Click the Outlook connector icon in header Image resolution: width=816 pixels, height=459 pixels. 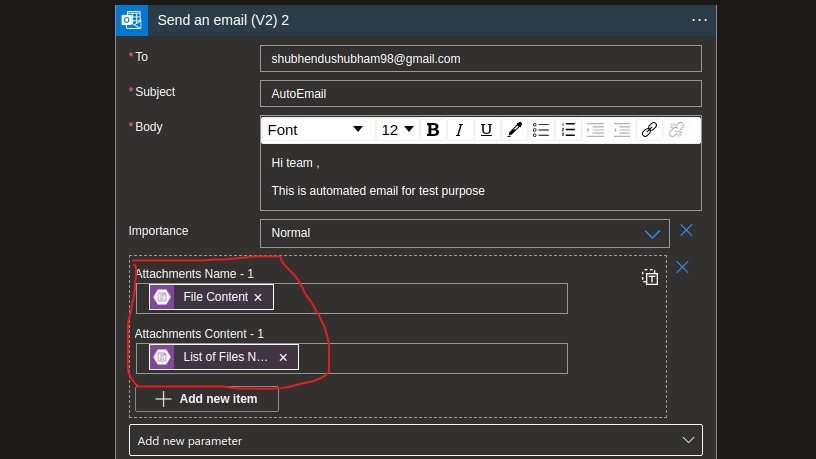click(x=132, y=20)
